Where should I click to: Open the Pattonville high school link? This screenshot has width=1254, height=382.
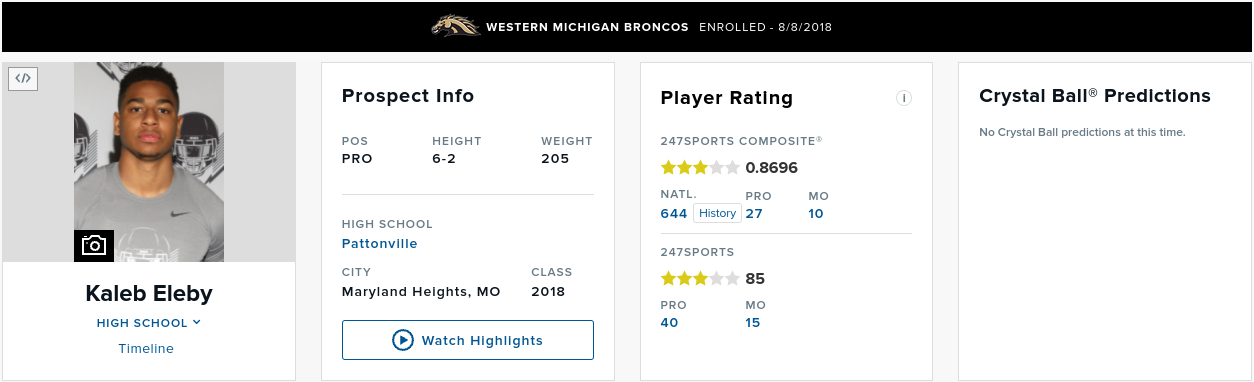pyautogui.click(x=380, y=243)
